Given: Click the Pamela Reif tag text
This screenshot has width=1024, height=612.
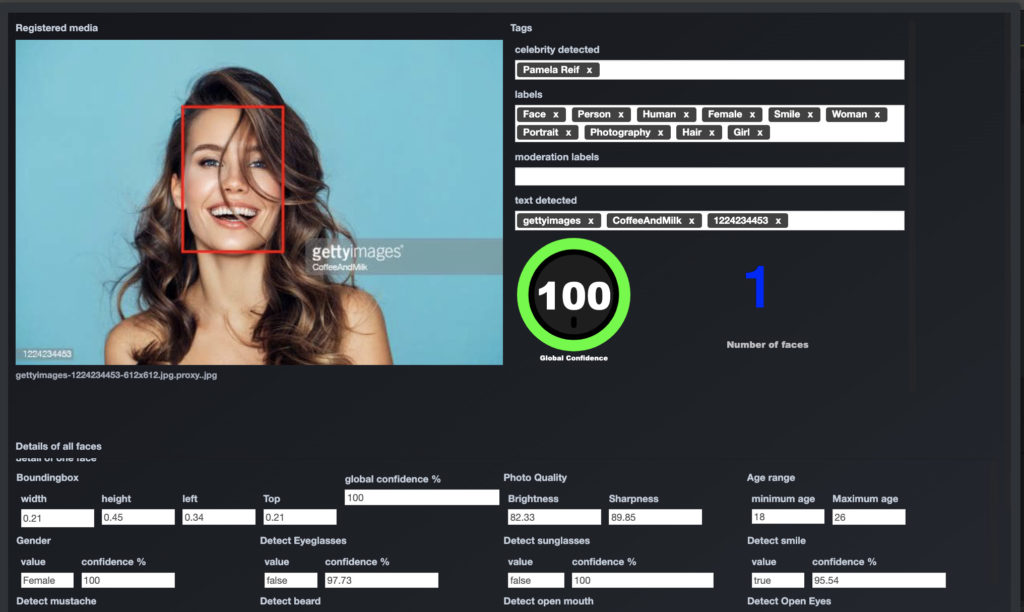Looking at the screenshot, I should tap(551, 70).
